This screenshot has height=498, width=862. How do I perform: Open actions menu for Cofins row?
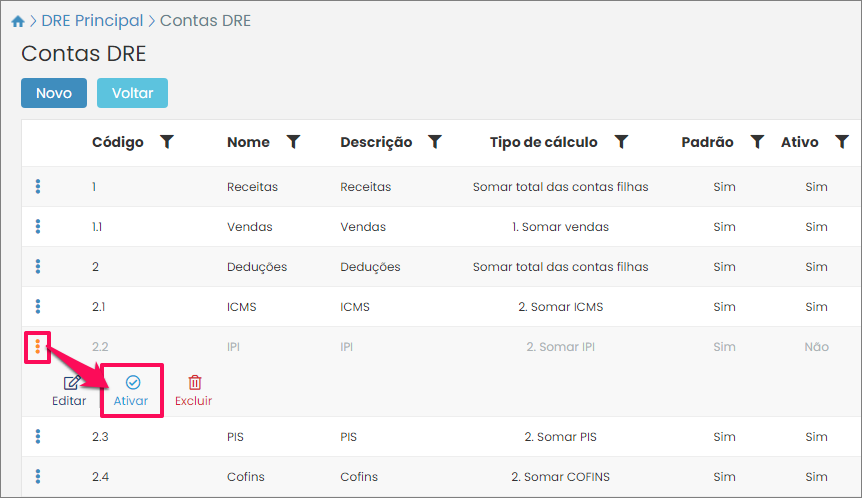click(38, 476)
